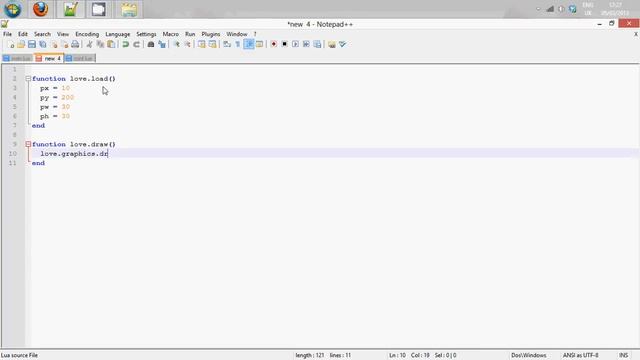Open the ? help menu

[x=255, y=34]
